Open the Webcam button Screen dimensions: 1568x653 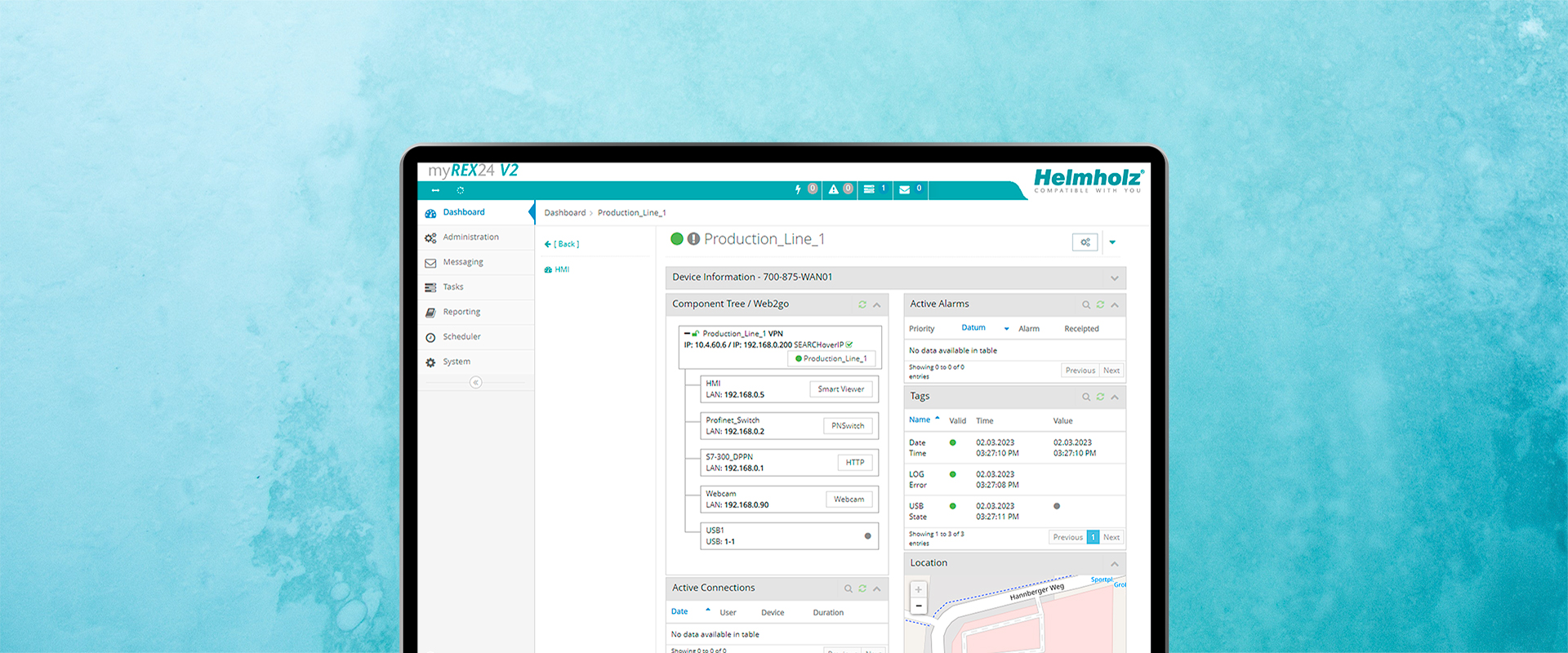pyautogui.click(x=849, y=500)
